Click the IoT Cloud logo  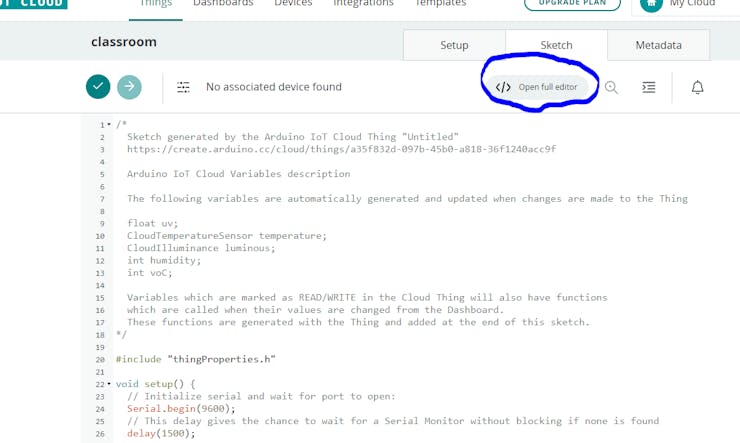34,4
